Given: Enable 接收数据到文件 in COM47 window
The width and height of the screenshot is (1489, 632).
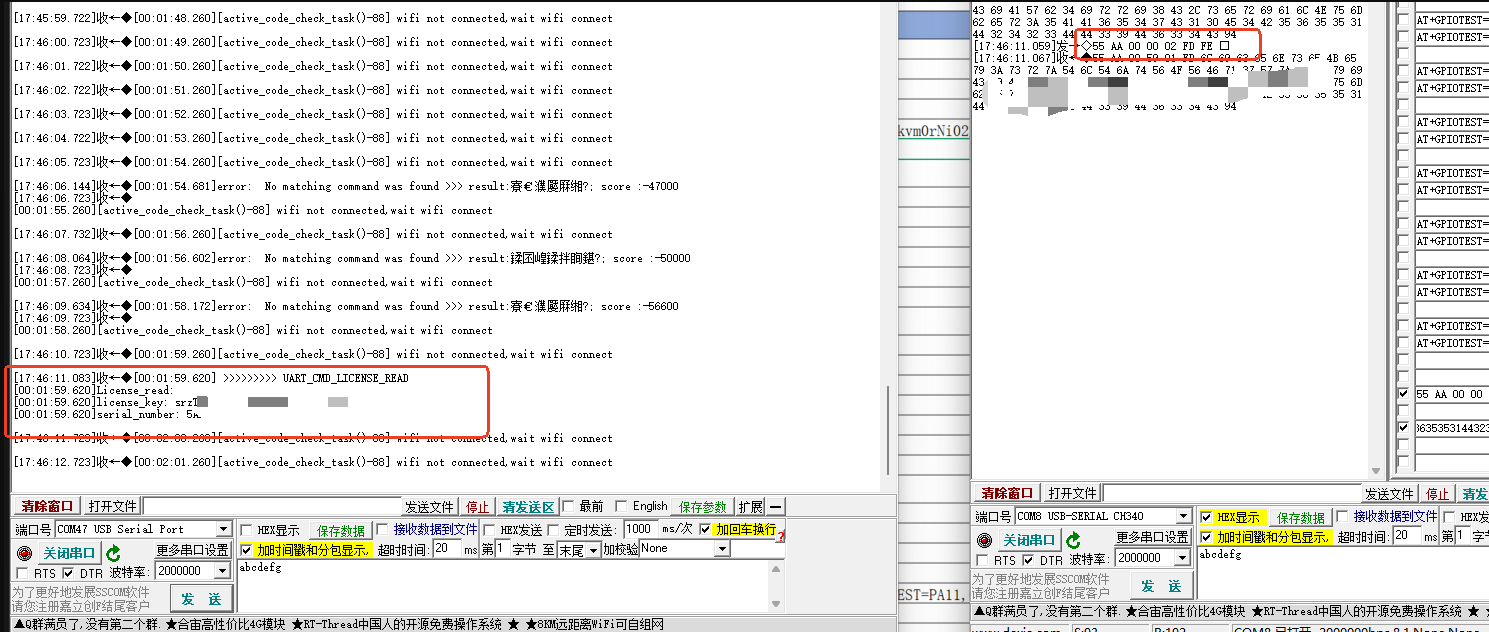Looking at the screenshot, I should (x=382, y=530).
